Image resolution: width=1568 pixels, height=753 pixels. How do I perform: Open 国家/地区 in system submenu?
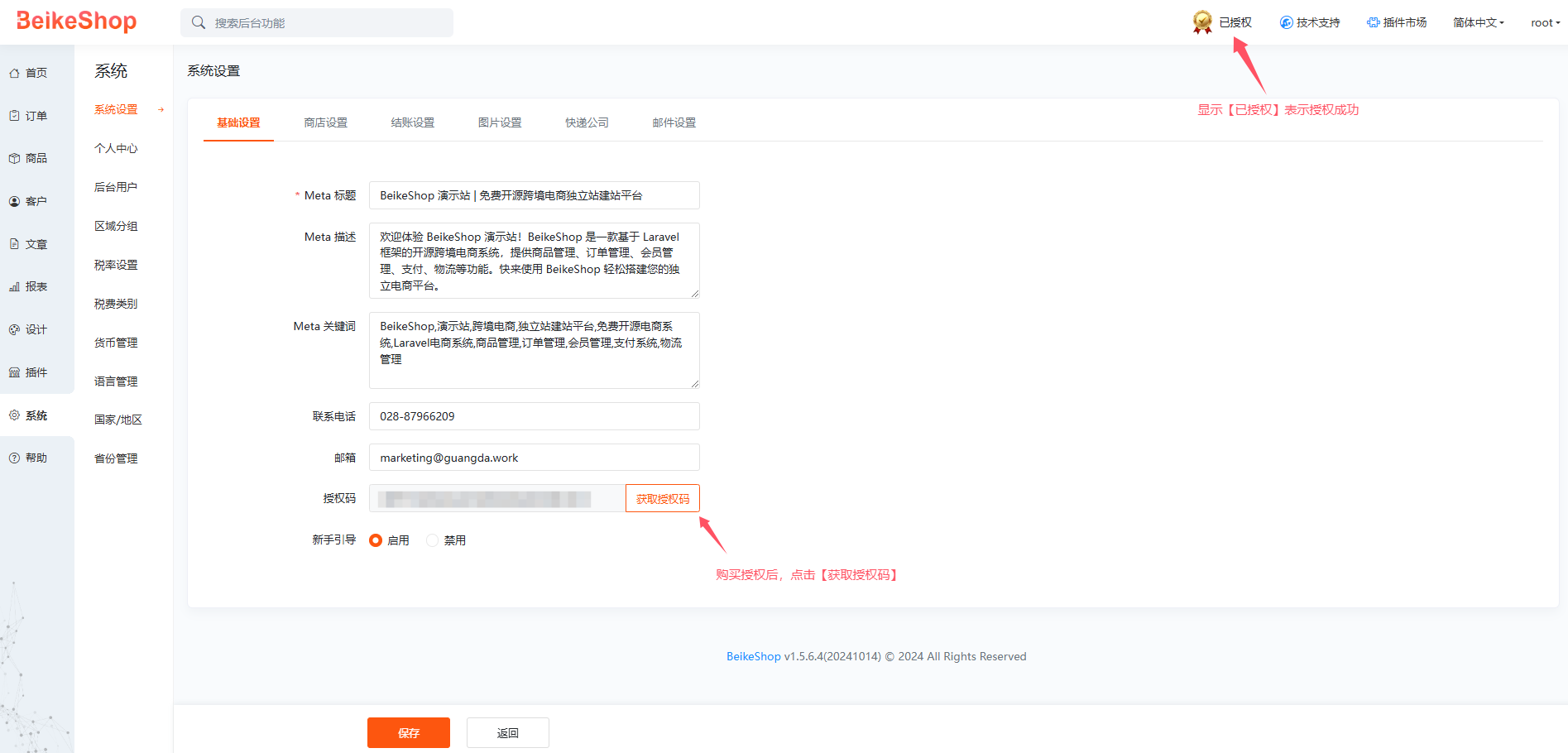click(x=118, y=420)
